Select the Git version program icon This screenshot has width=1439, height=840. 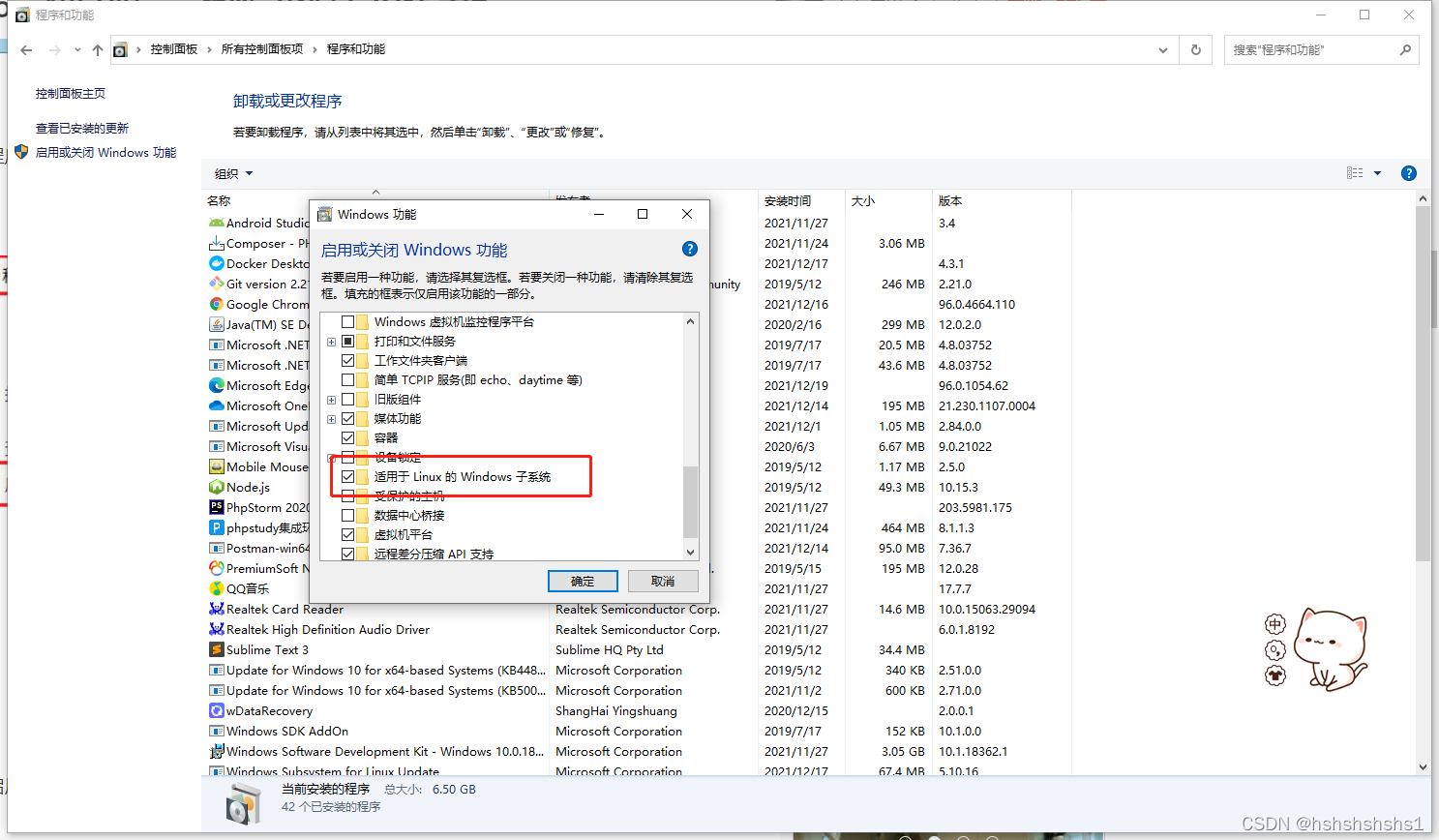tap(217, 284)
